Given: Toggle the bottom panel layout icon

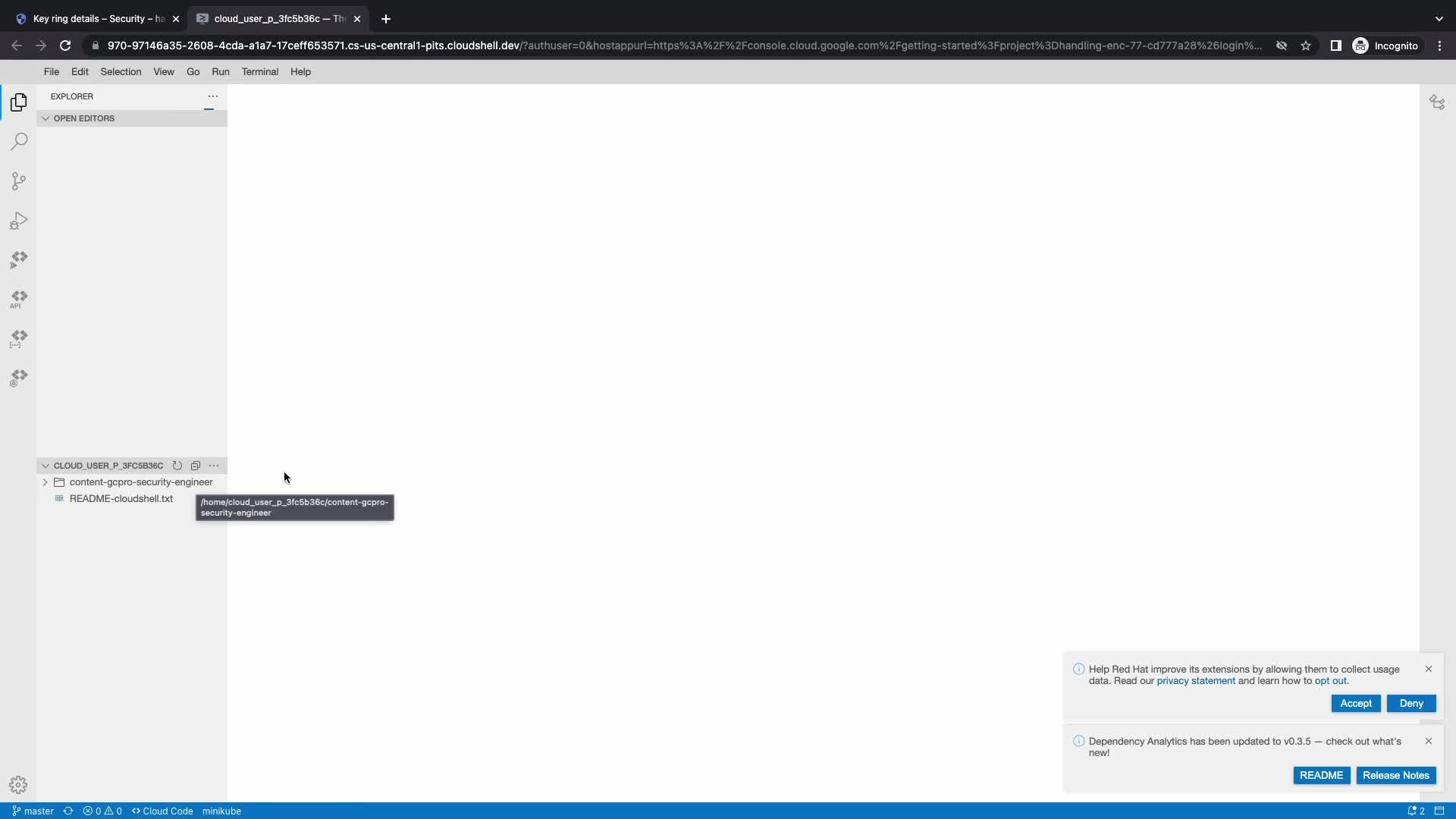Looking at the screenshot, I should click(x=1439, y=811).
